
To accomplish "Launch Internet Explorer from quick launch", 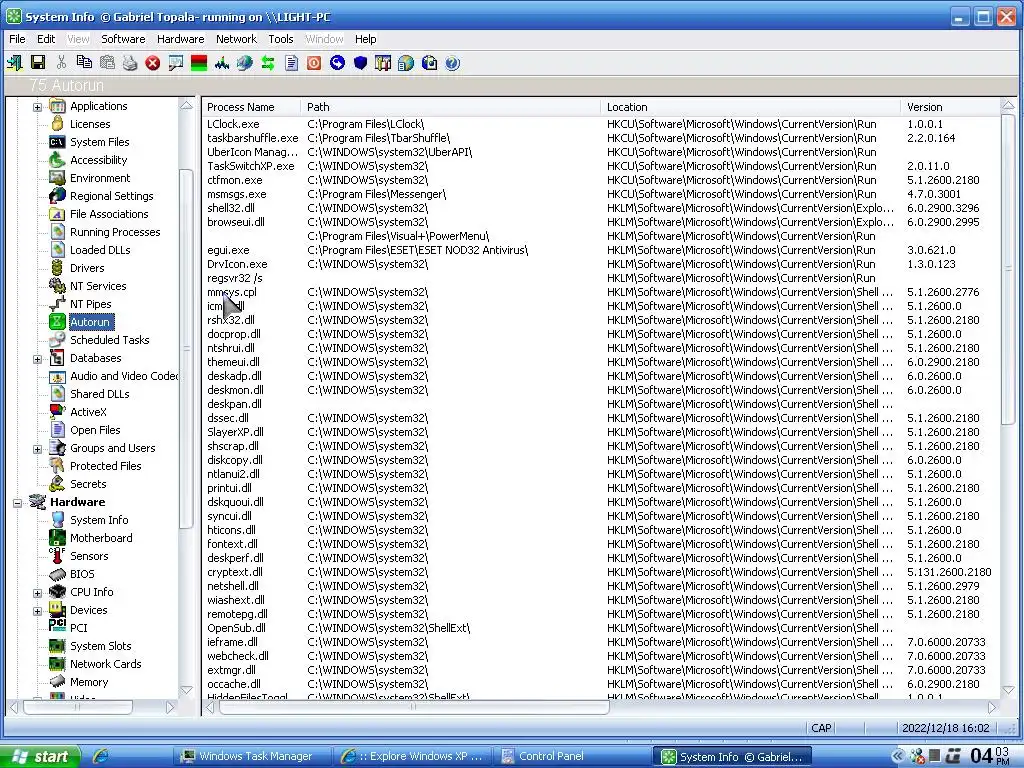I will 101,756.
